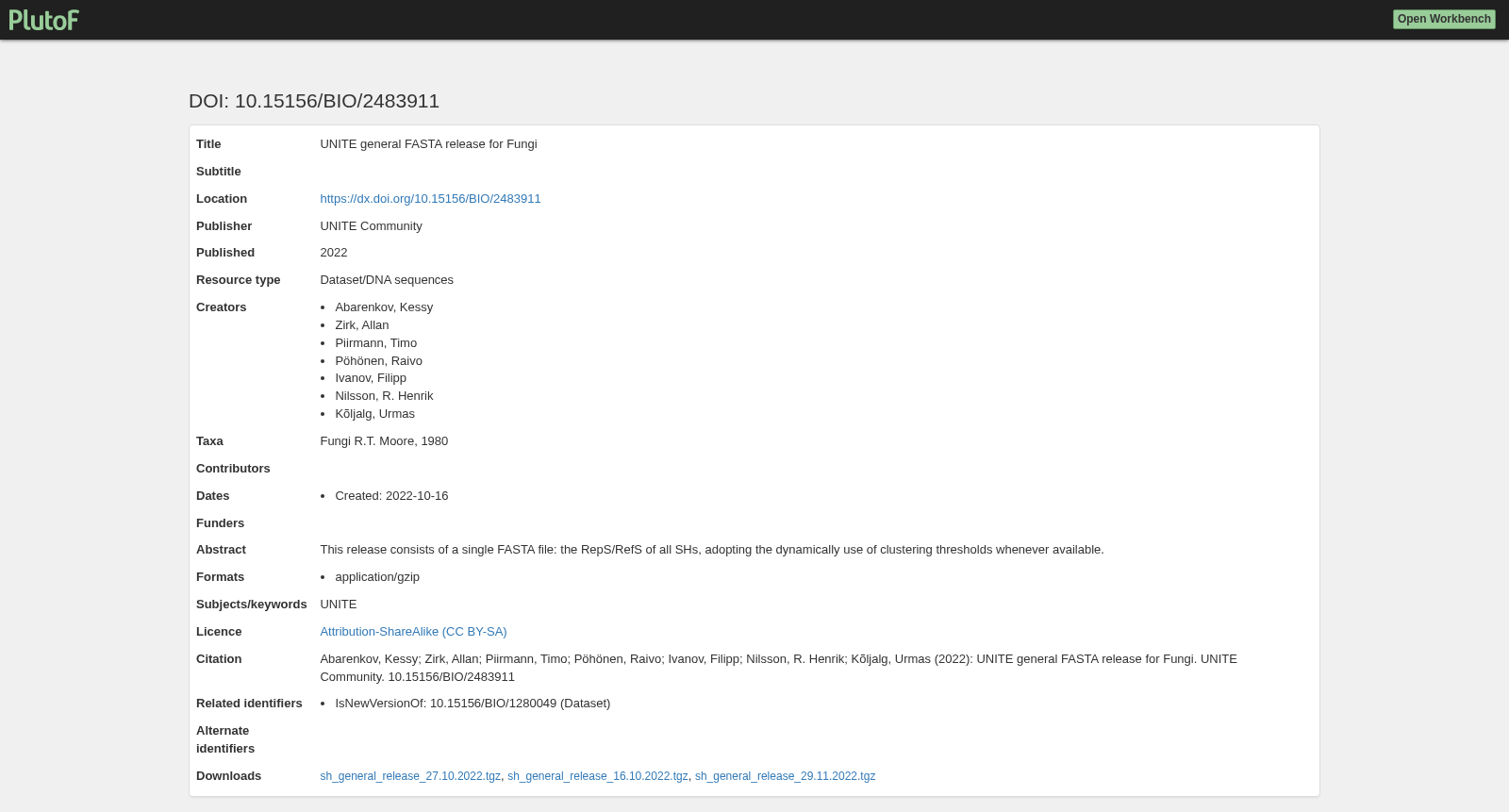This screenshot has width=1509, height=812.
Task: Click the DOI heading 10.15156/BIO/2483911
Action: click(x=314, y=101)
